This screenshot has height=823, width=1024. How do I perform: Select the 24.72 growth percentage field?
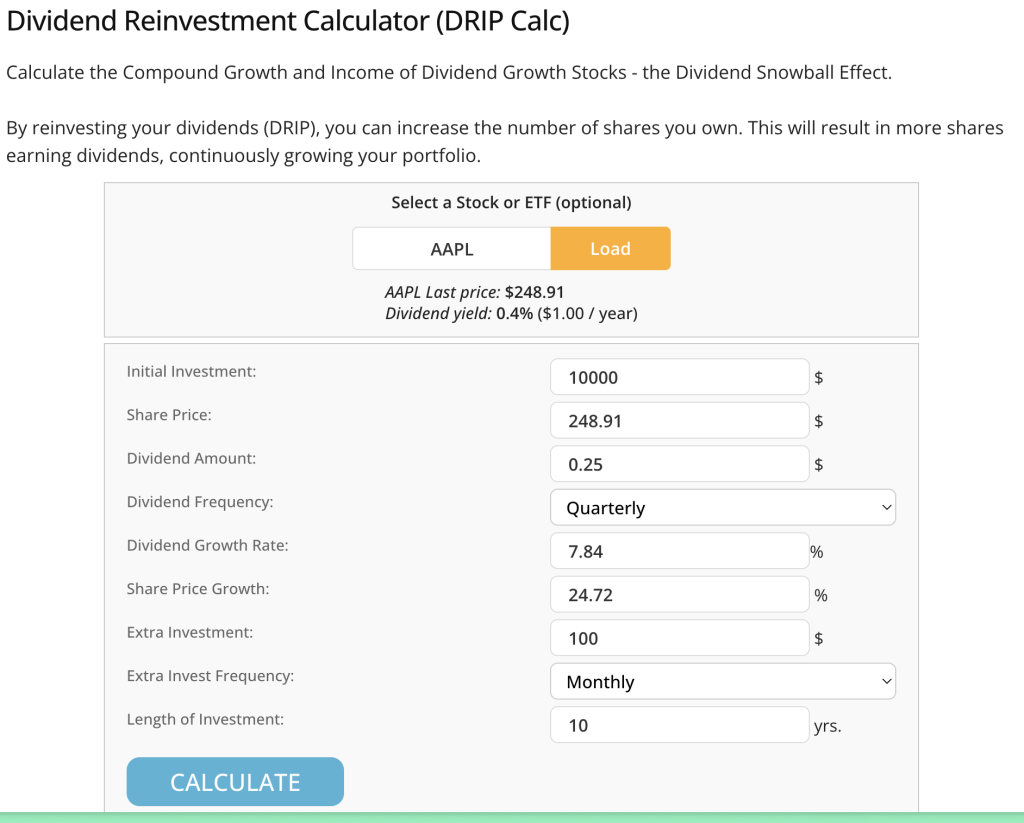click(x=678, y=593)
